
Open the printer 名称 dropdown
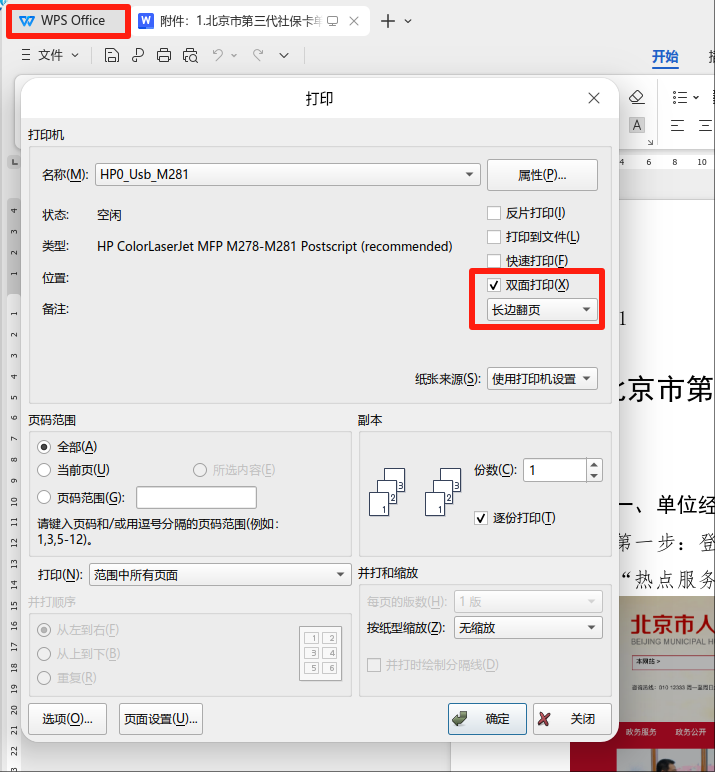pos(288,174)
